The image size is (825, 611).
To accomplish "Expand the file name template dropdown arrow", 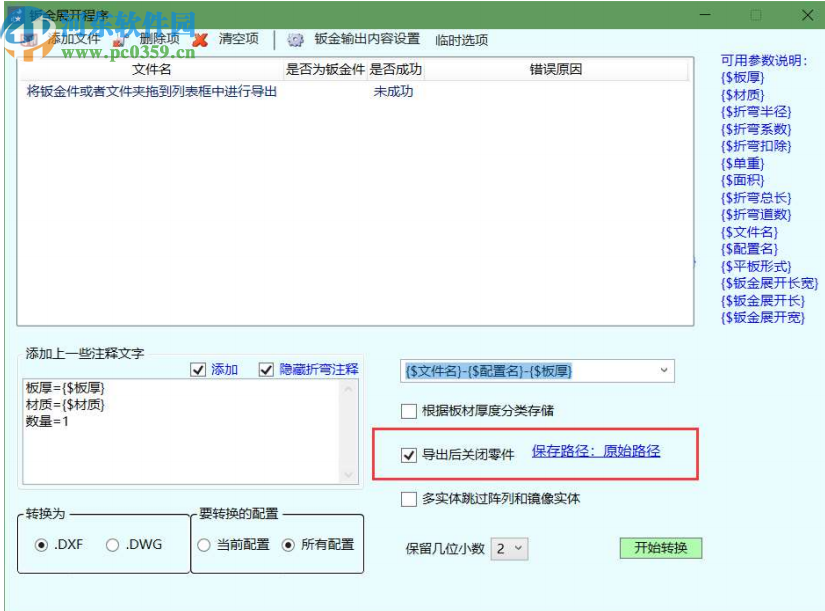I will [664, 370].
